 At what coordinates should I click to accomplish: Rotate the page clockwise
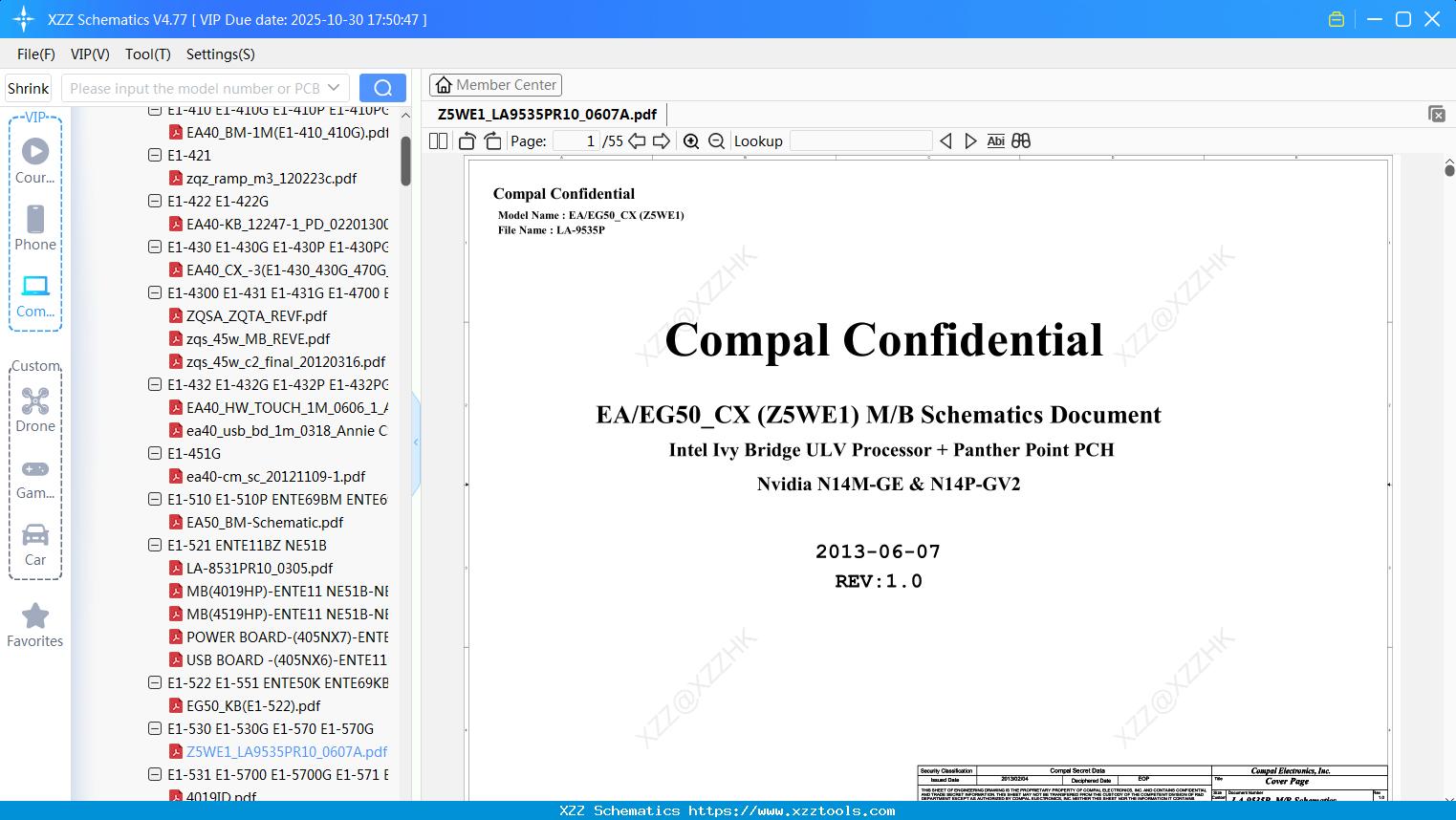493,141
